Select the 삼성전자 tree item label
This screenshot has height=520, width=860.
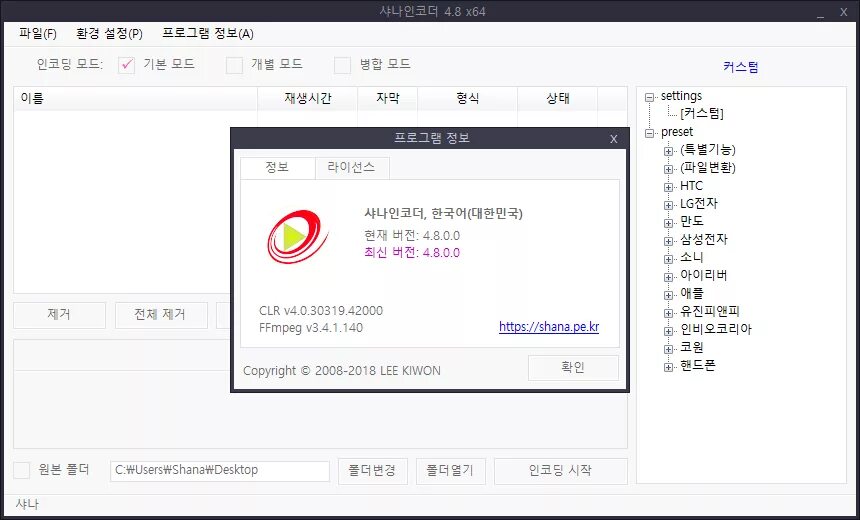tap(704, 240)
